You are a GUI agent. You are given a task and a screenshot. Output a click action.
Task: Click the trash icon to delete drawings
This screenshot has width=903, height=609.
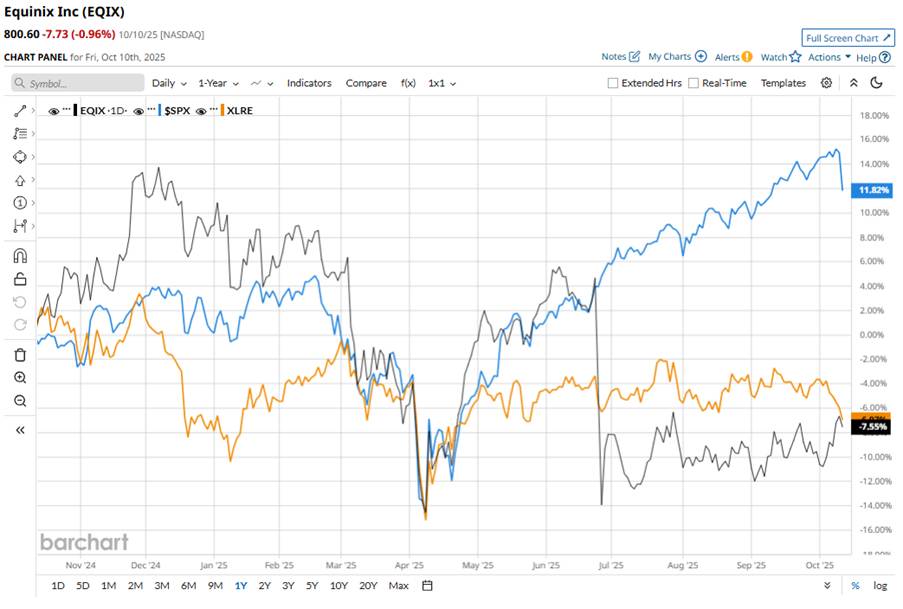click(20, 355)
